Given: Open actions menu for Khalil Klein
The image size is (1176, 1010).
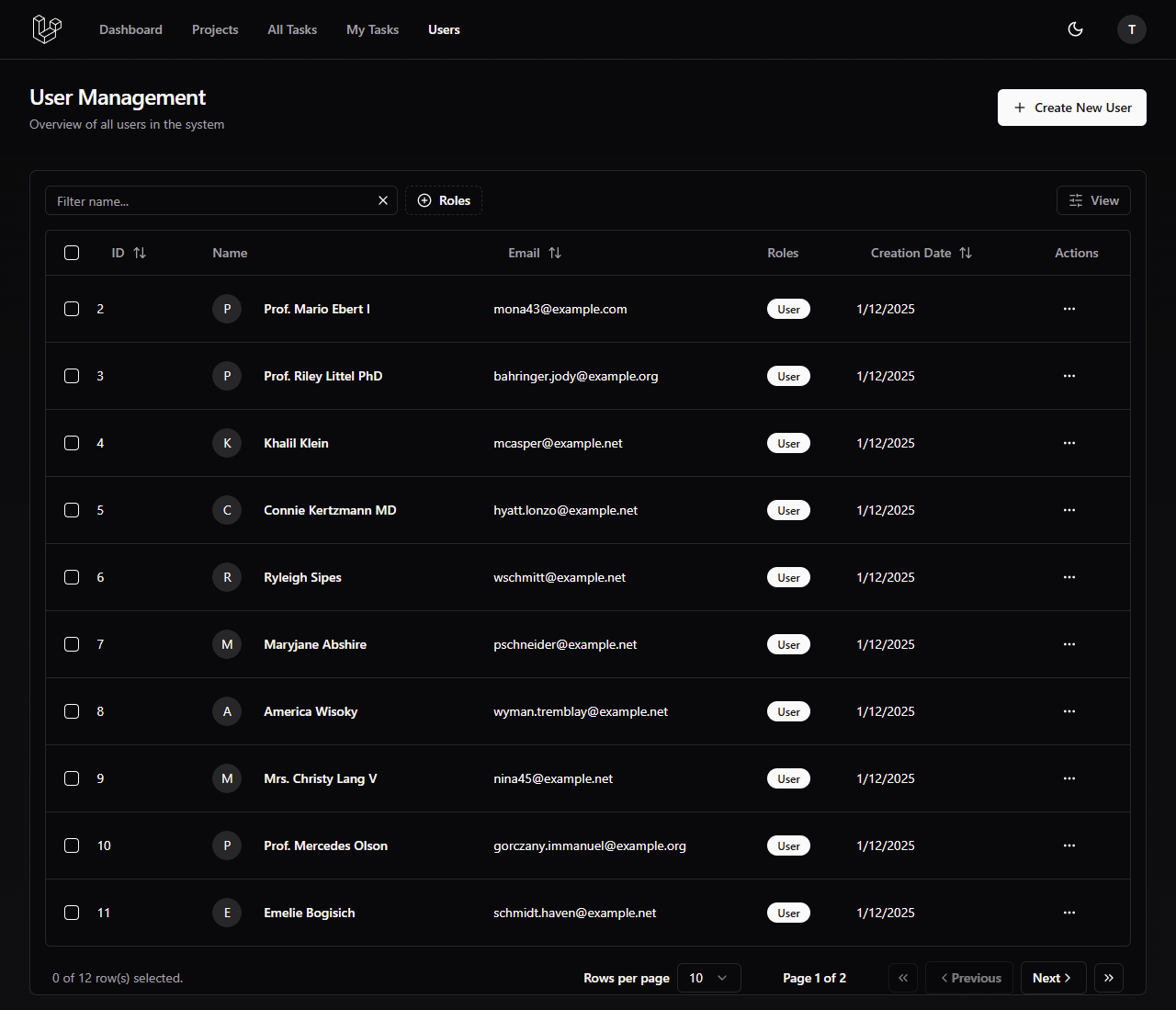Looking at the screenshot, I should pos(1069,443).
